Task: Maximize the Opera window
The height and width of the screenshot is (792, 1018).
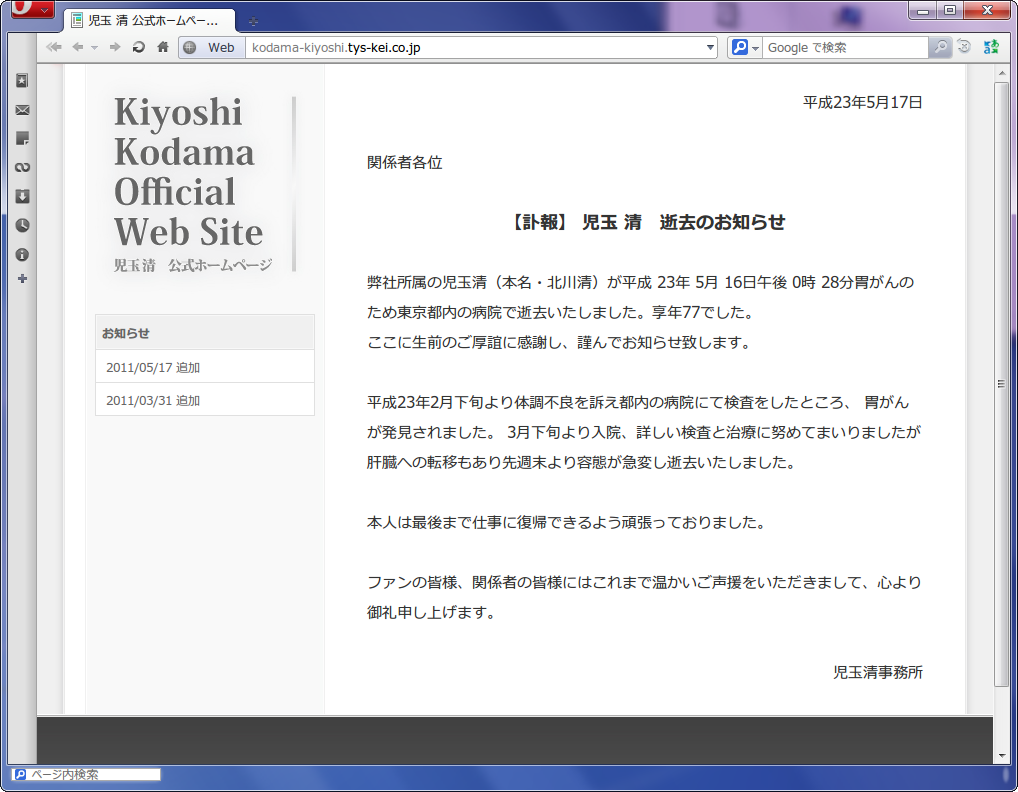Action: (x=950, y=10)
